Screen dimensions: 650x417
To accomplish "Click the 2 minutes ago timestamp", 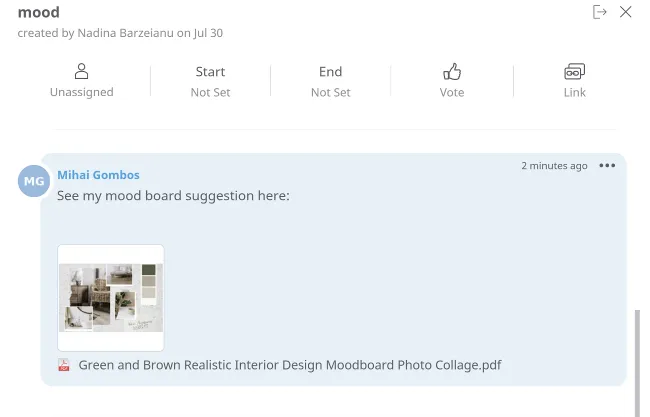I will [x=554, y=166].
